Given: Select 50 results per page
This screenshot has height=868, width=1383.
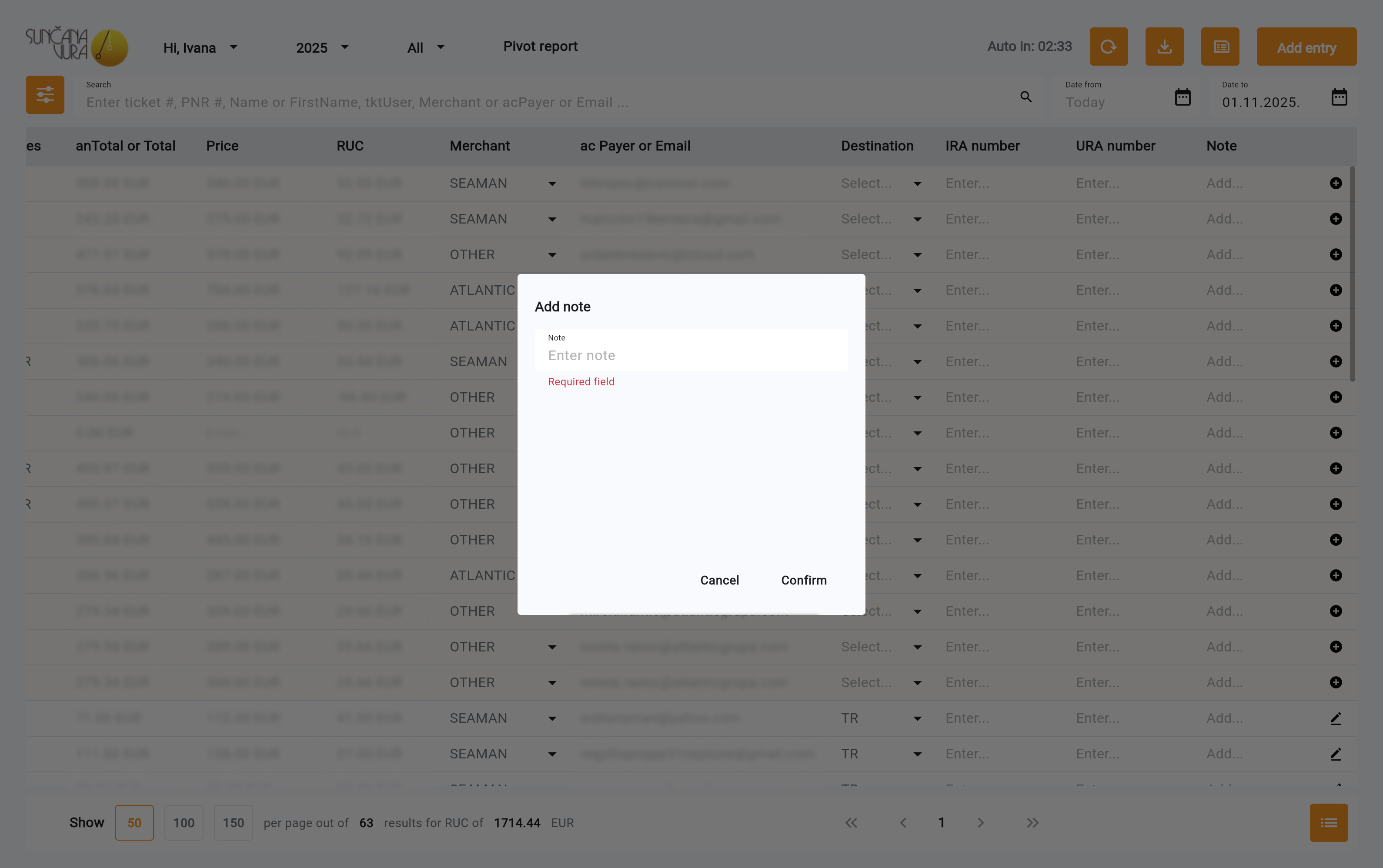Looking at the screenshot, I should click(x=134, y=823).
